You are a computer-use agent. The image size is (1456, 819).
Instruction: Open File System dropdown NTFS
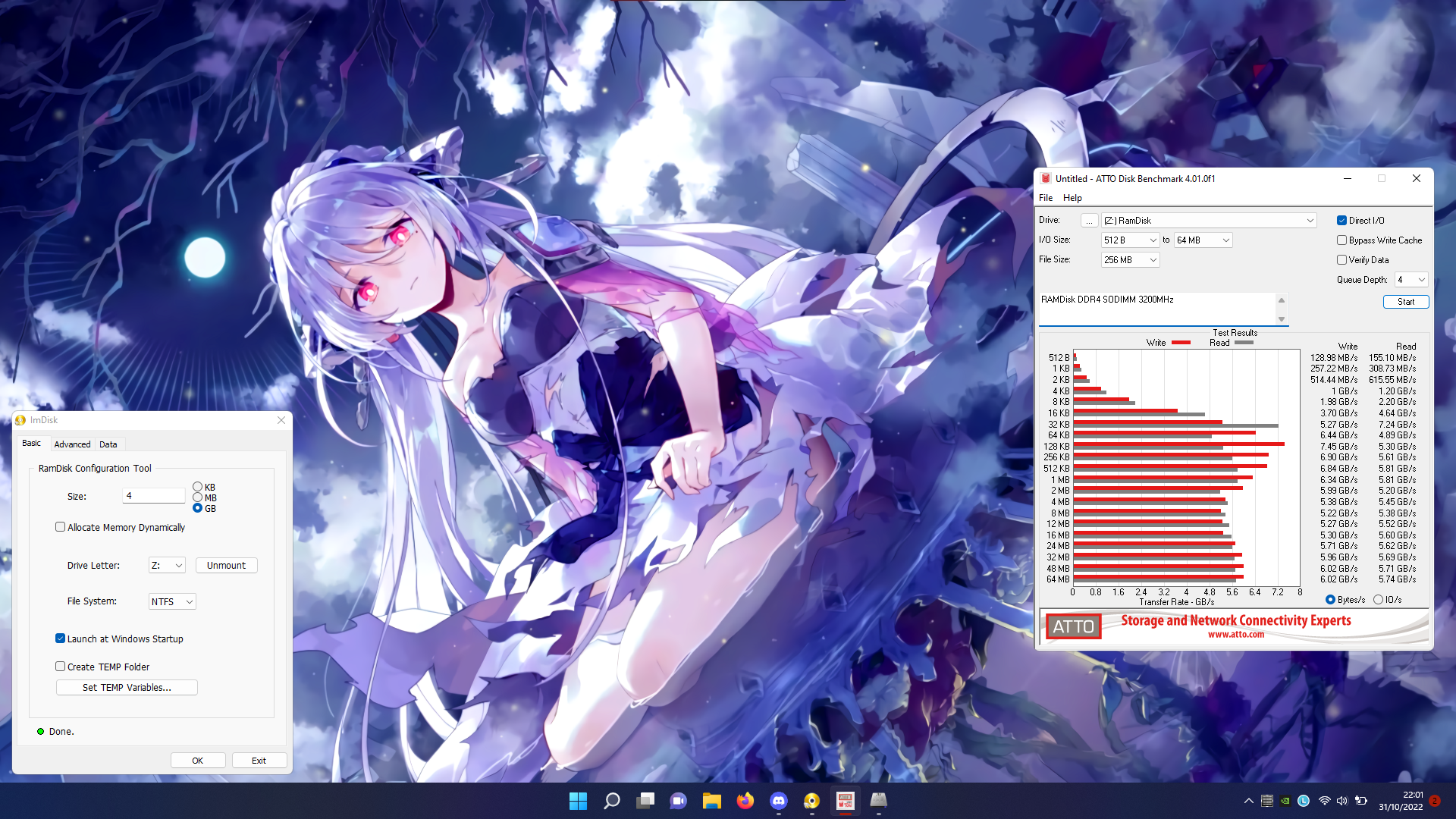pos(172,601)
